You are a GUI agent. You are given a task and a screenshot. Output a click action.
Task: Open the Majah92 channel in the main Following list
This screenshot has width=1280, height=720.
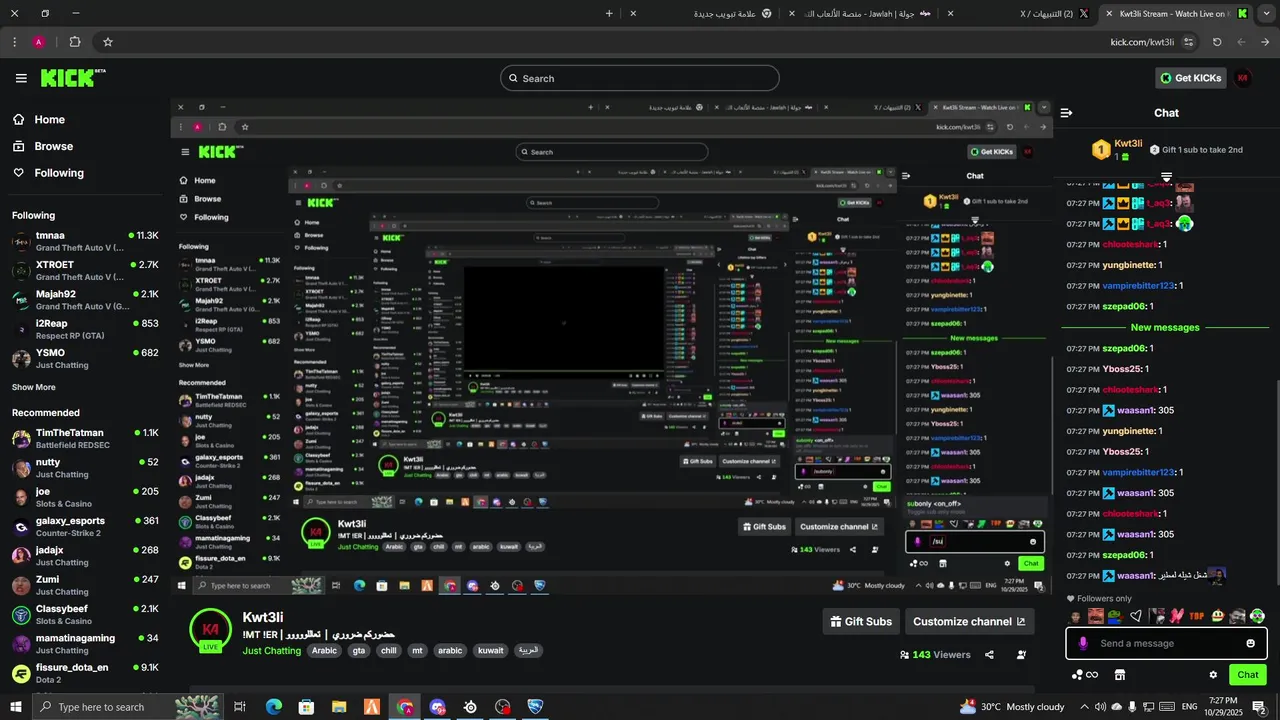click(85, 300)
